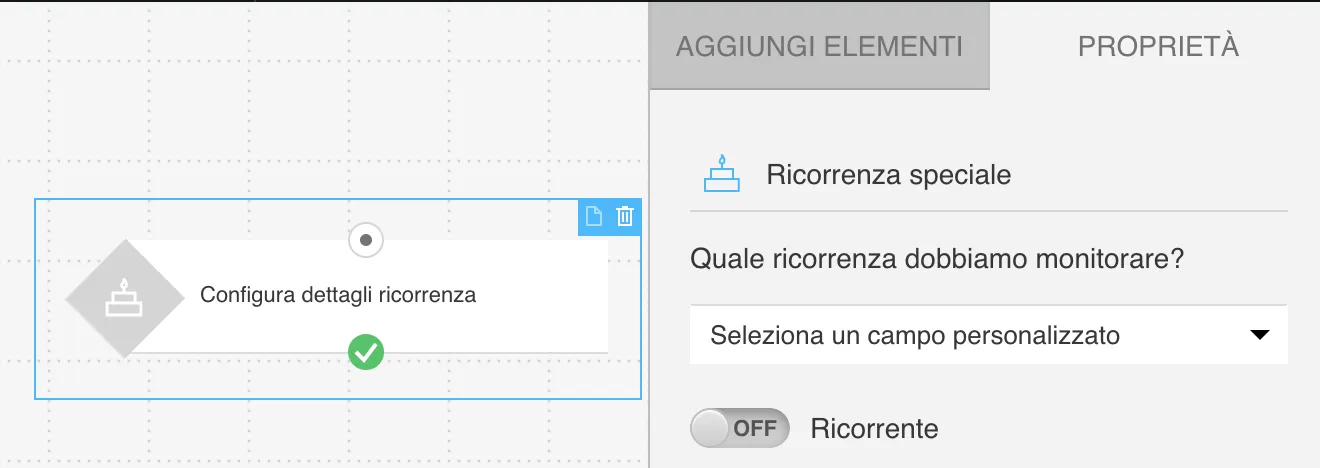1320x468 pixels.
Task: Open the PROPRIETÀ tab
Action: point(1158,46)
